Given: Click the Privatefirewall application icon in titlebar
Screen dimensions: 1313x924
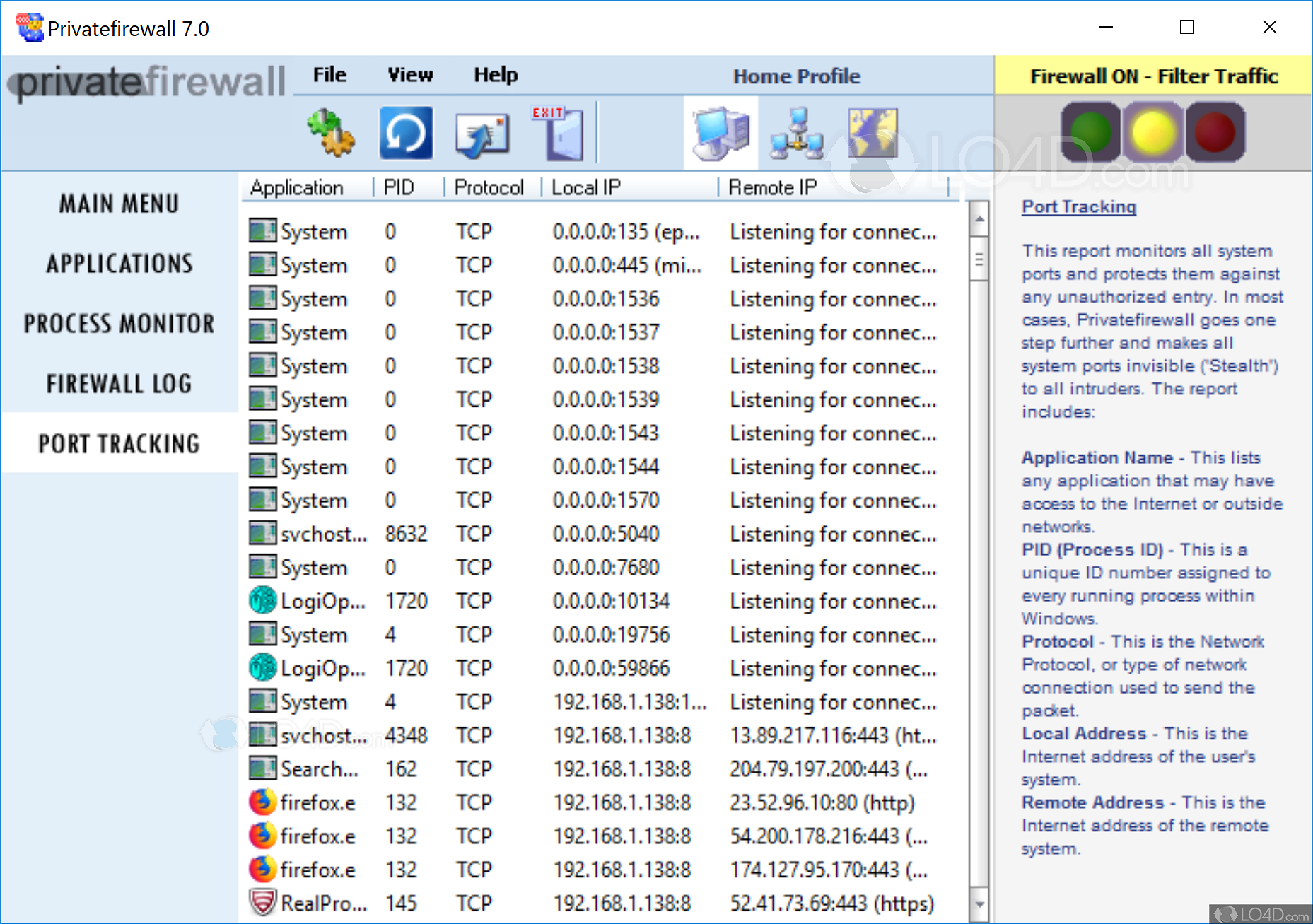Looking at the screenshot, I should tap(29, 27).
